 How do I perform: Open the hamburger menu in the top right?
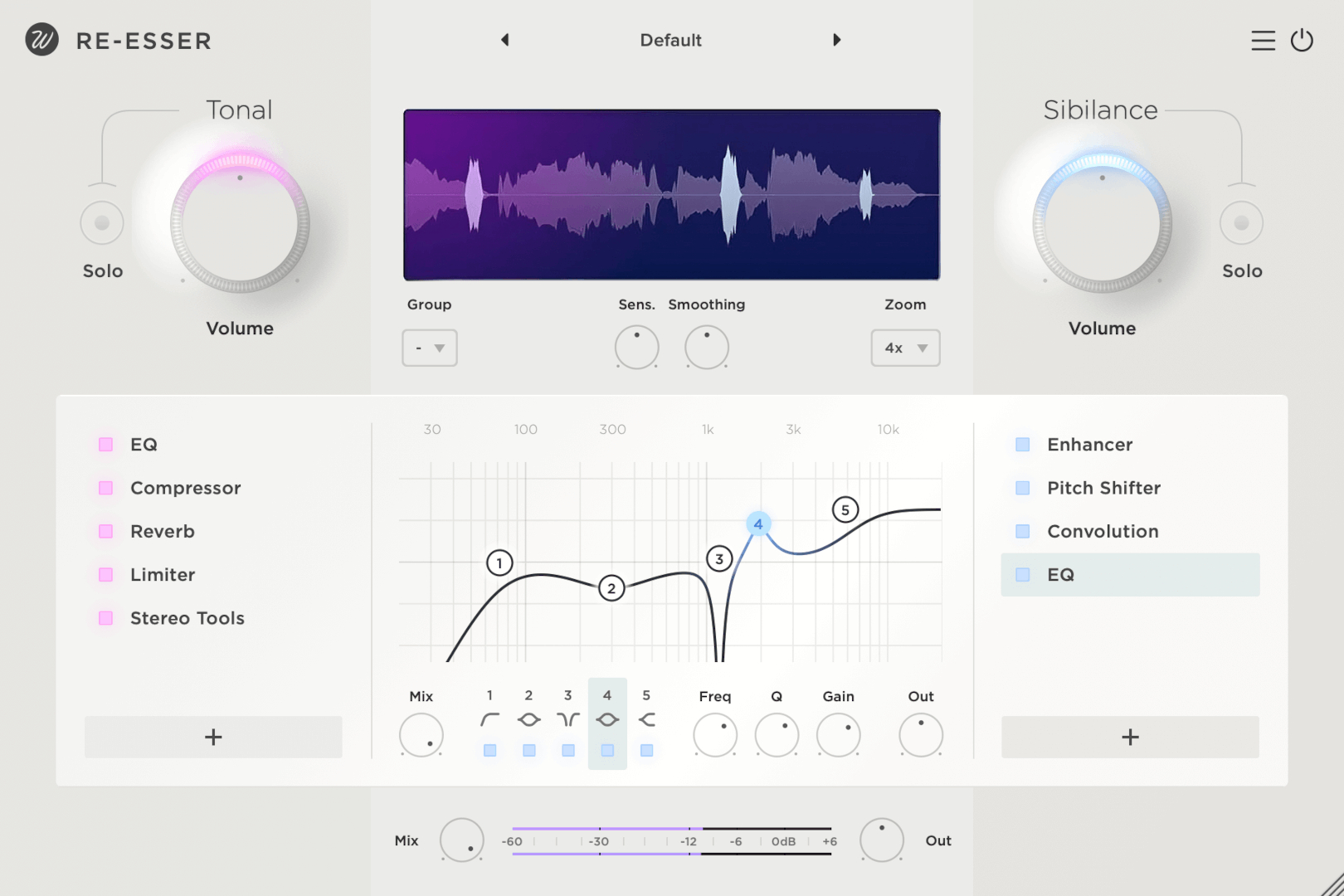1263,40
